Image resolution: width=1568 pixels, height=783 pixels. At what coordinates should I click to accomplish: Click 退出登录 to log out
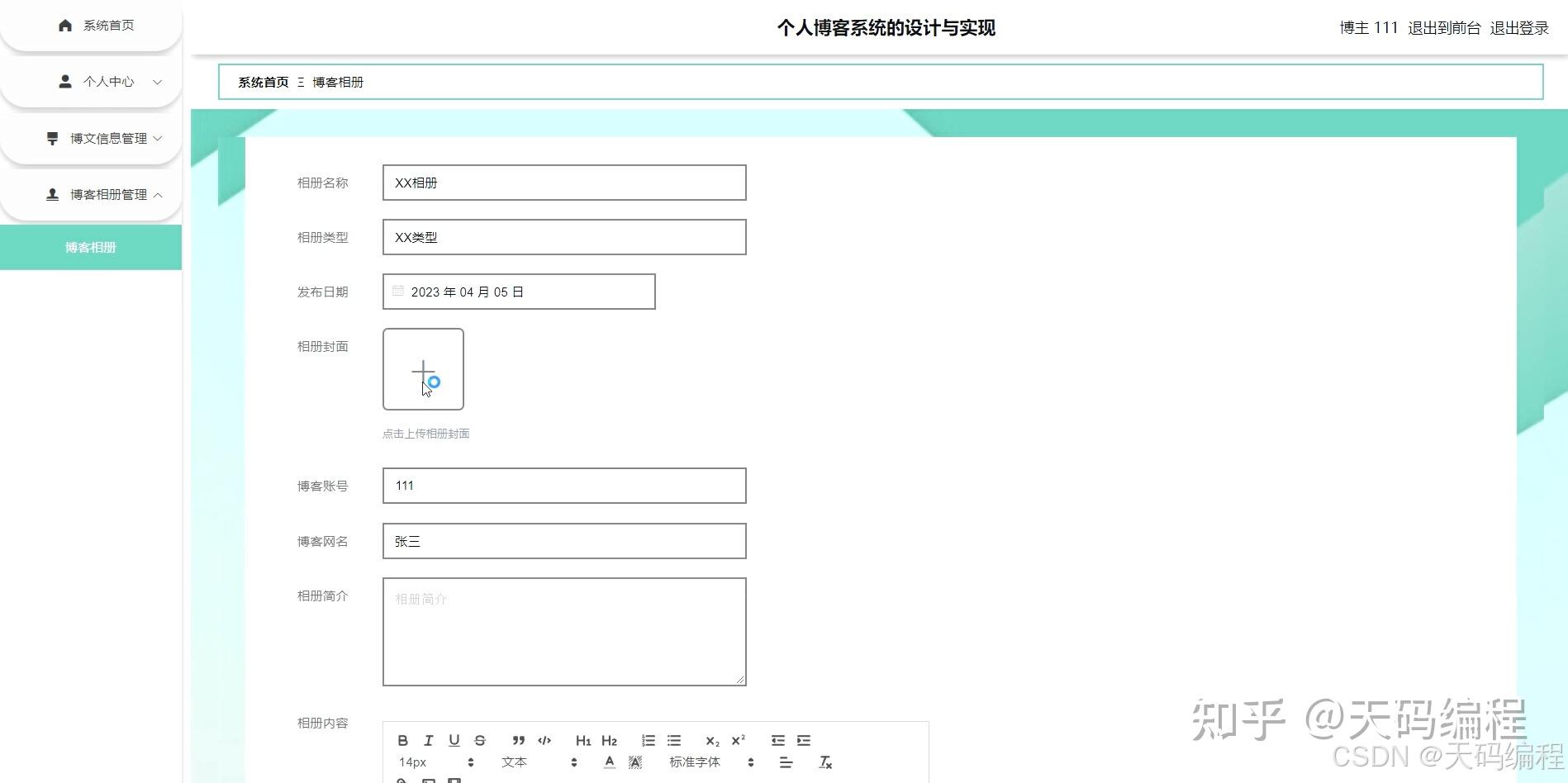(x=1518, y=27)
